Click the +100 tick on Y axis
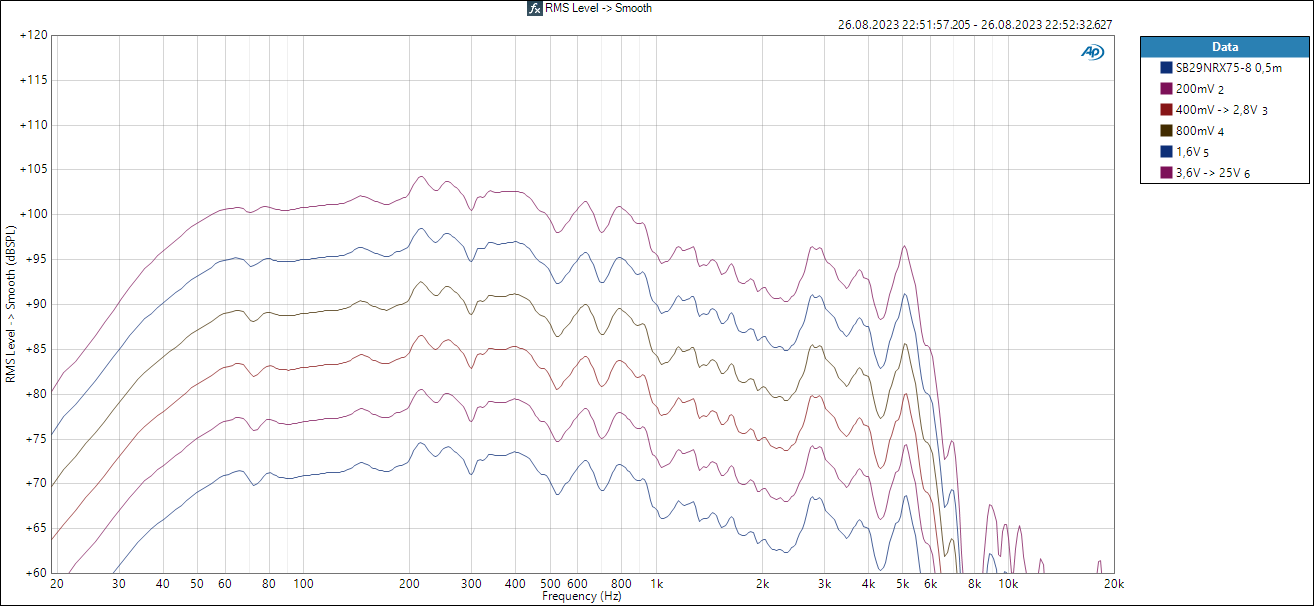This screenshot has width=1314, height=606. (33, 214)
